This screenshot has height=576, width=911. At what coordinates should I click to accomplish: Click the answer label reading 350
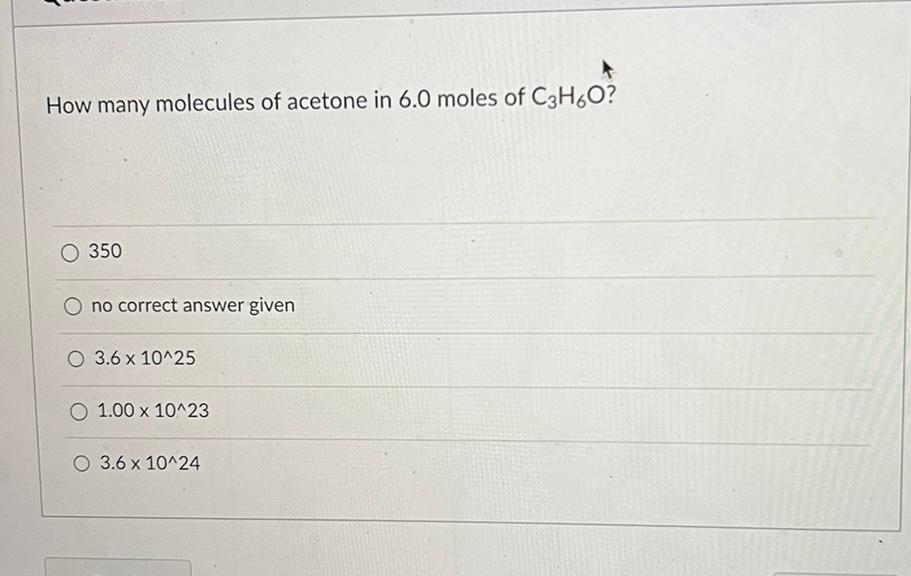click(106, 252)
